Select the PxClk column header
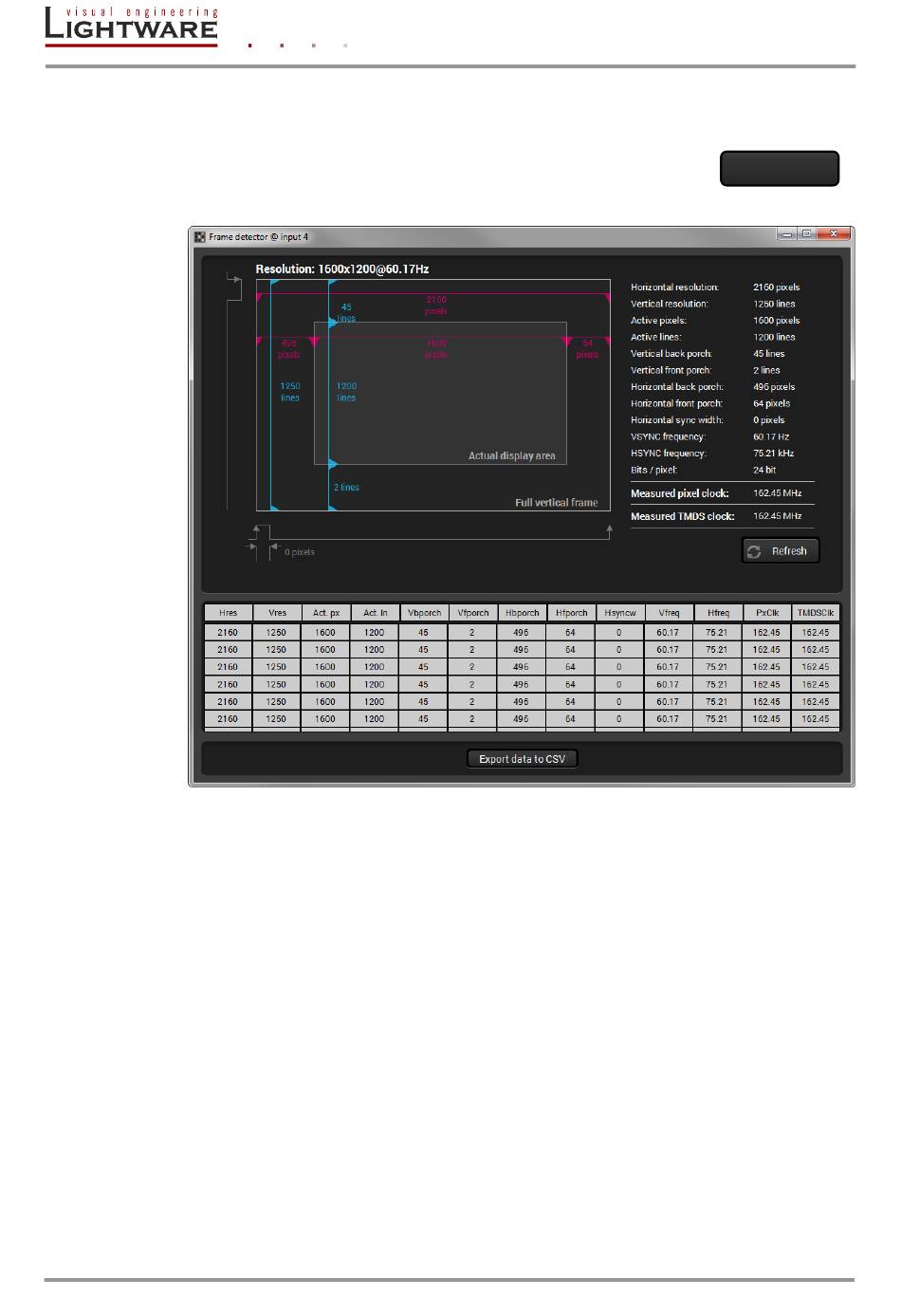The height and width of the screenshot is (1316, 901). pos(766,613)
